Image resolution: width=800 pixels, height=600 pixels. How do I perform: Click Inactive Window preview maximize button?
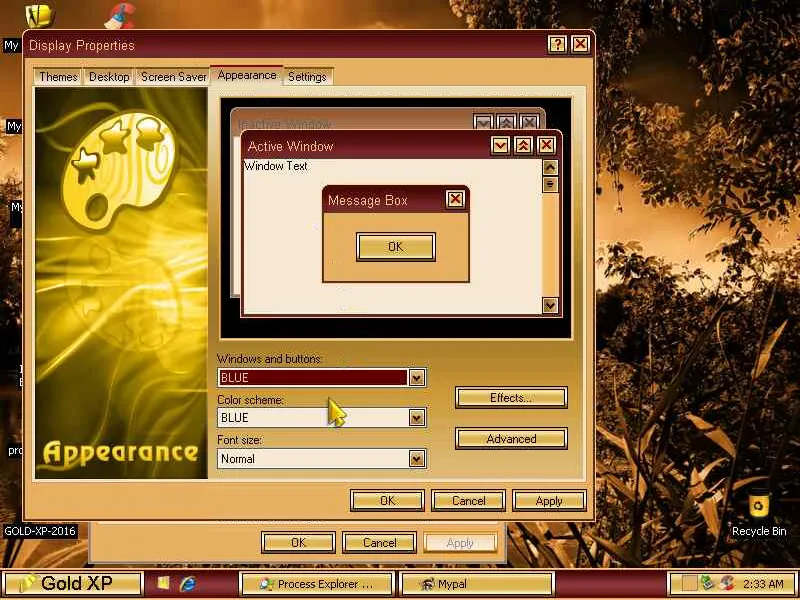[x=506, y=122]
